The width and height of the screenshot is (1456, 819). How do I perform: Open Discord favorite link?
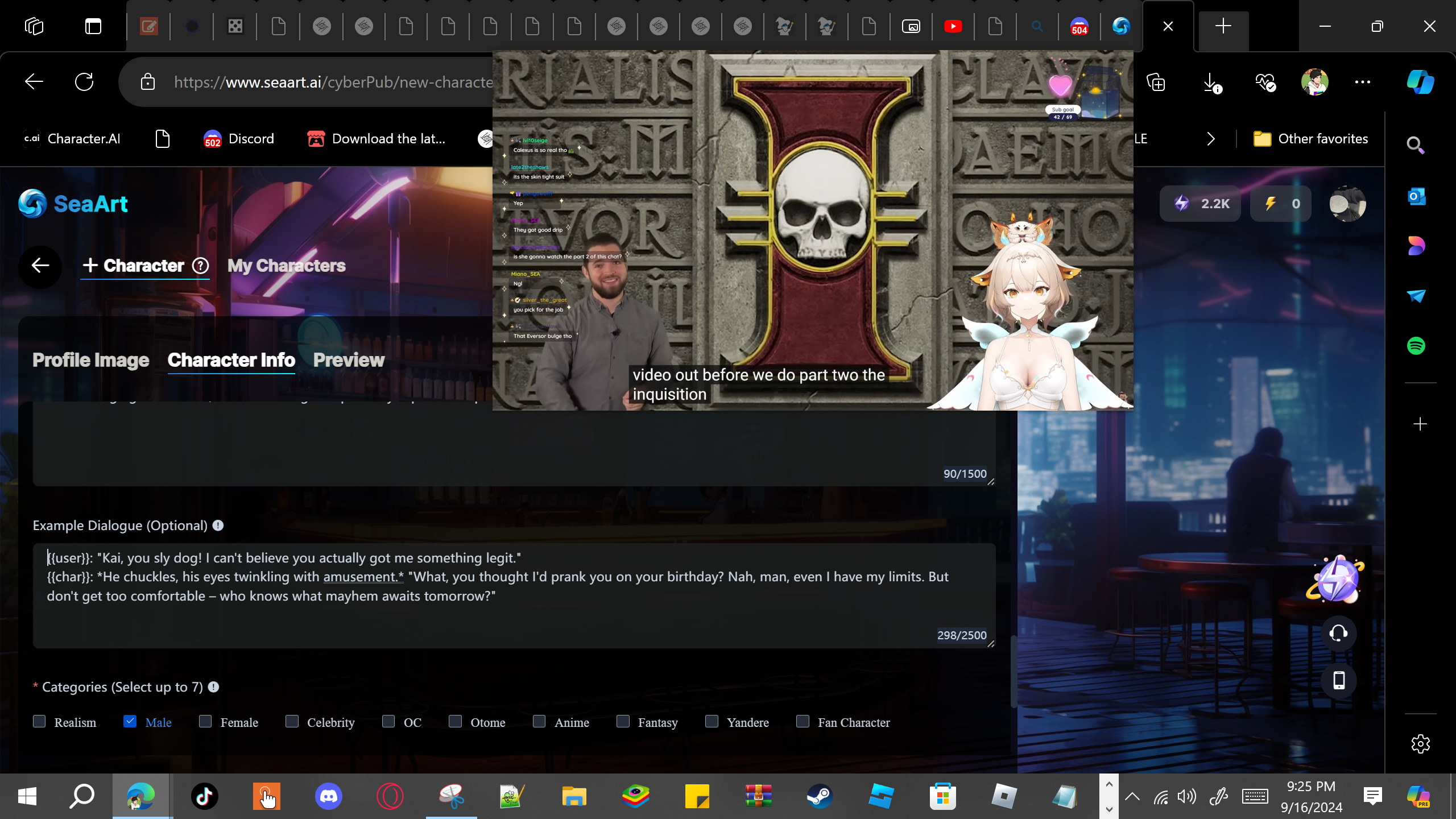[239, 139]
